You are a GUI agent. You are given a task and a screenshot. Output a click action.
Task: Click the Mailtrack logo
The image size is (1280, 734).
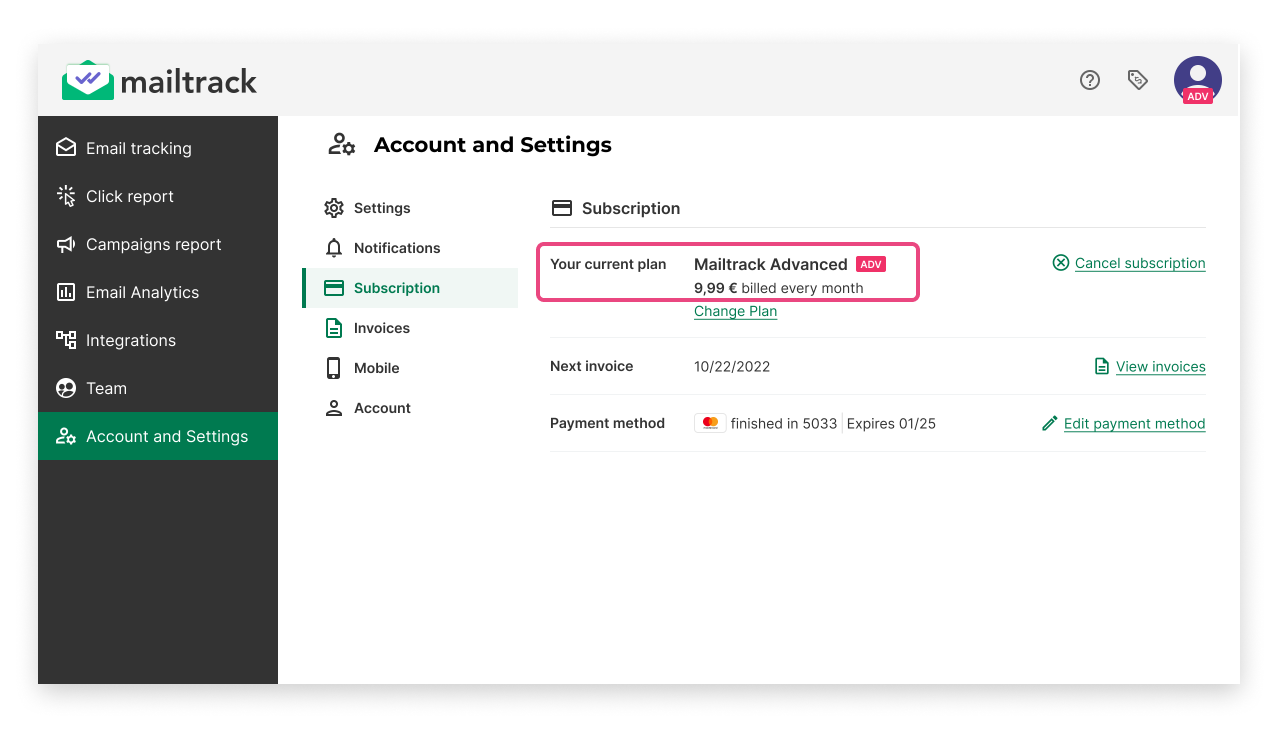[x=160, y=81]
